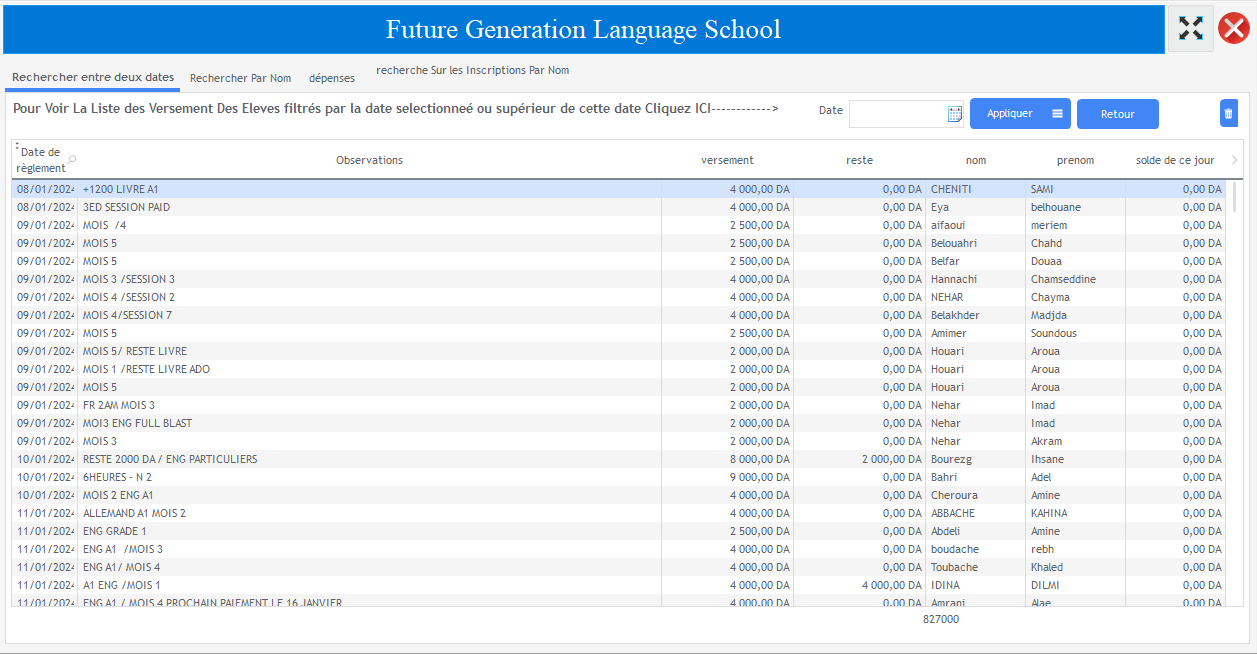1257x654 pixels.
Task: Click the sort indicator on Date de règlement column
Action: coord(17,146)
